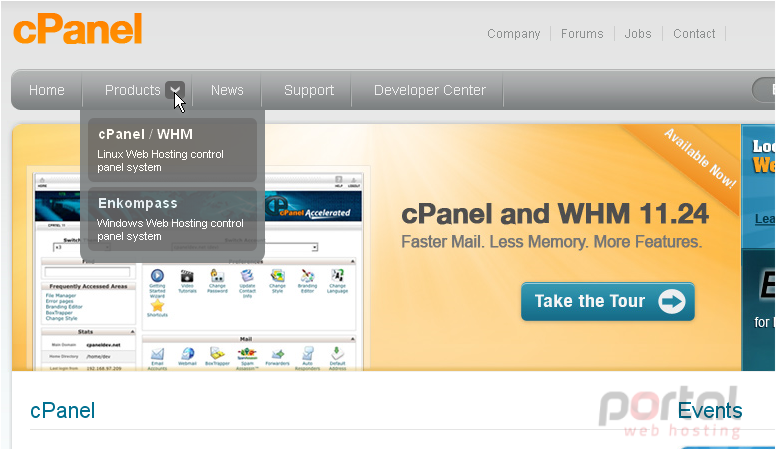Click the cPanel section heading
The width and height of the screenshot is (776, 450).
pyautogui.click(x=62, y=411)
